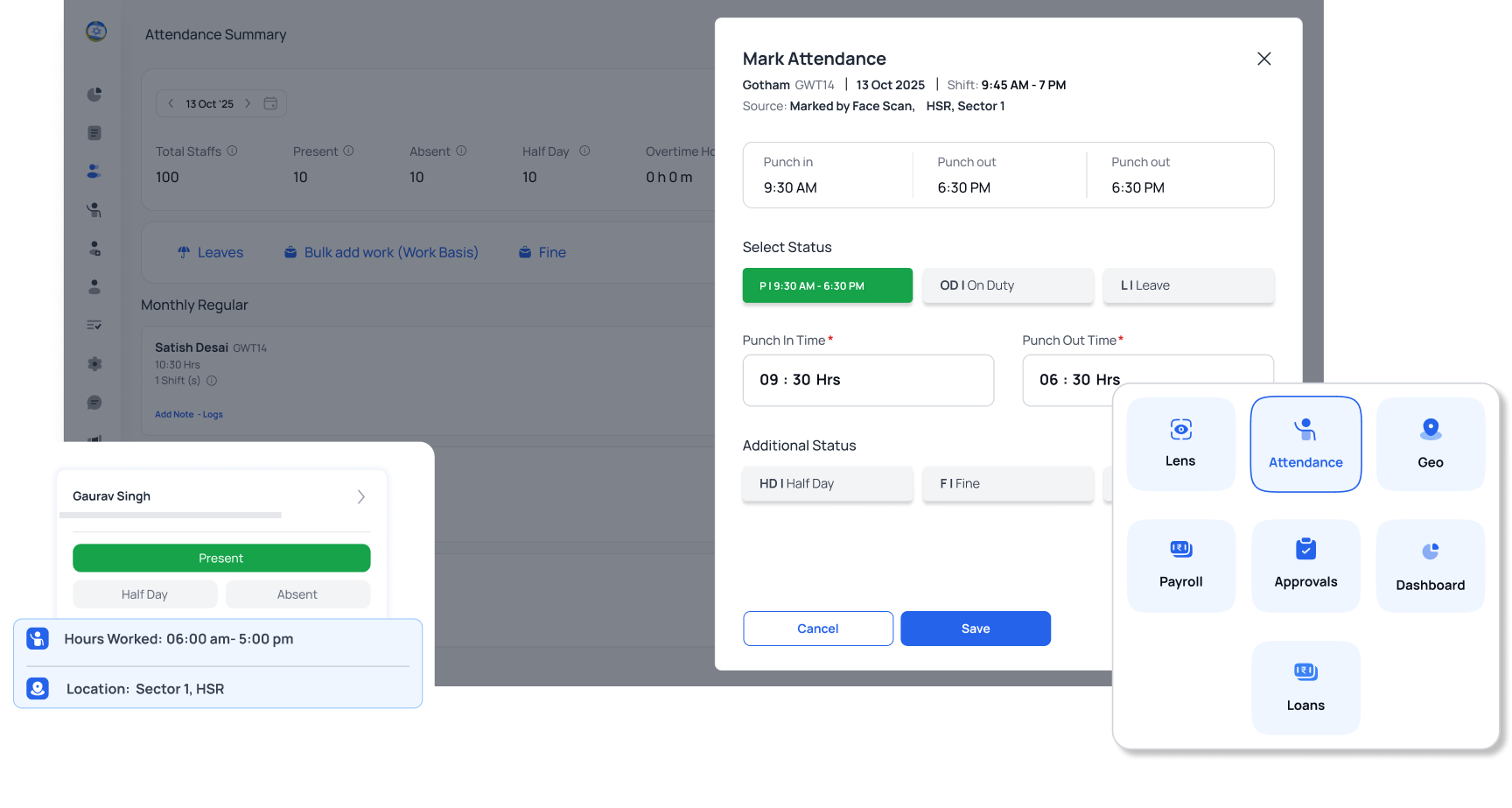
Task: Open the checklist sidebar icon
Action: (x=94, y=325)
